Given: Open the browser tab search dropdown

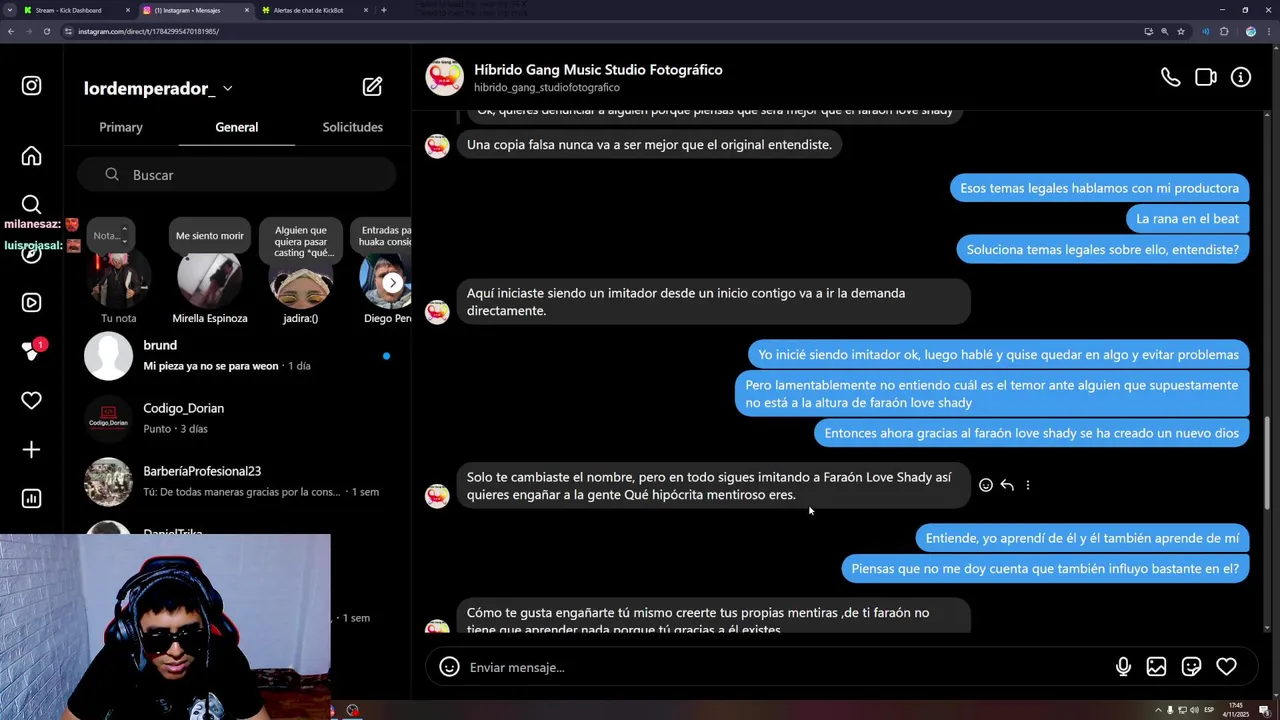Looking at the screenshot, I should coord(9,10).
